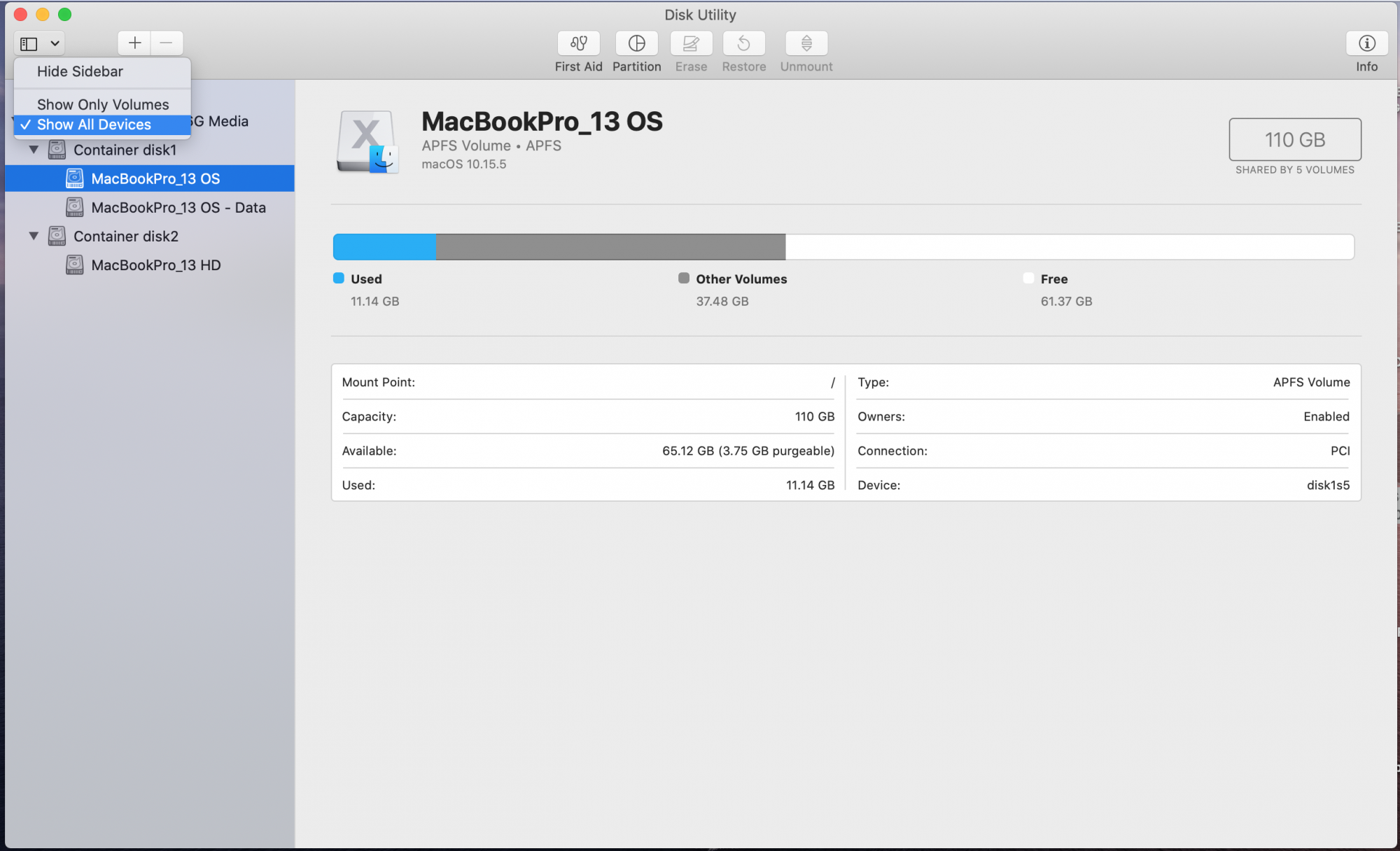This screenshot has height=851, width=1400.
Task: Select MacBookPro_13 OS volume
Action: point(156,178)
